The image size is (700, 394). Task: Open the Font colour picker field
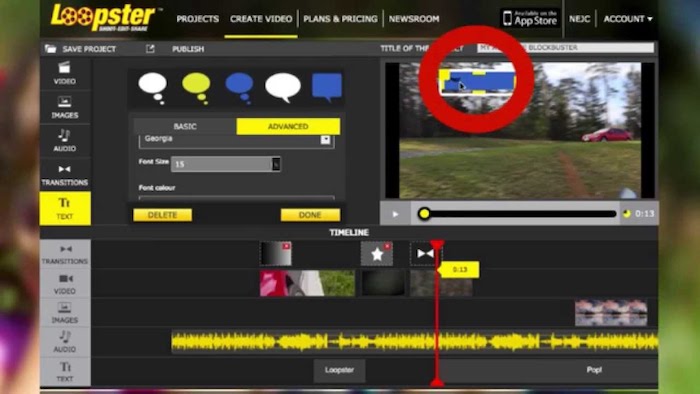point(237,197)
